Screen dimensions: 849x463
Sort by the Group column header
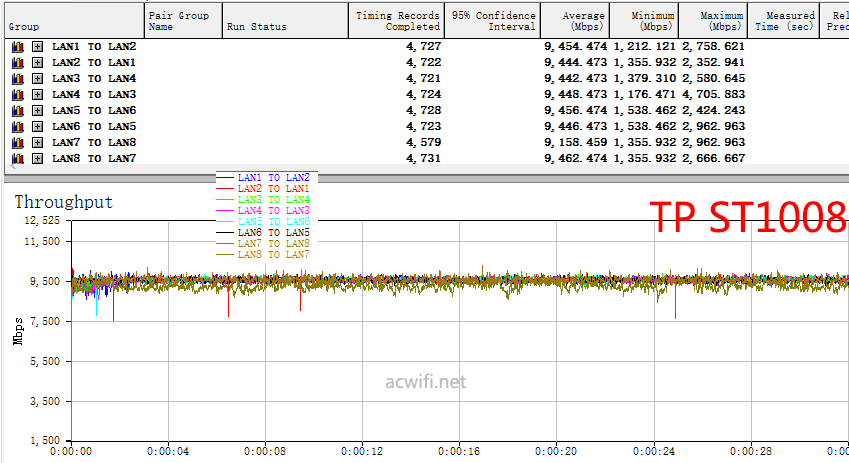click(75, 21)
